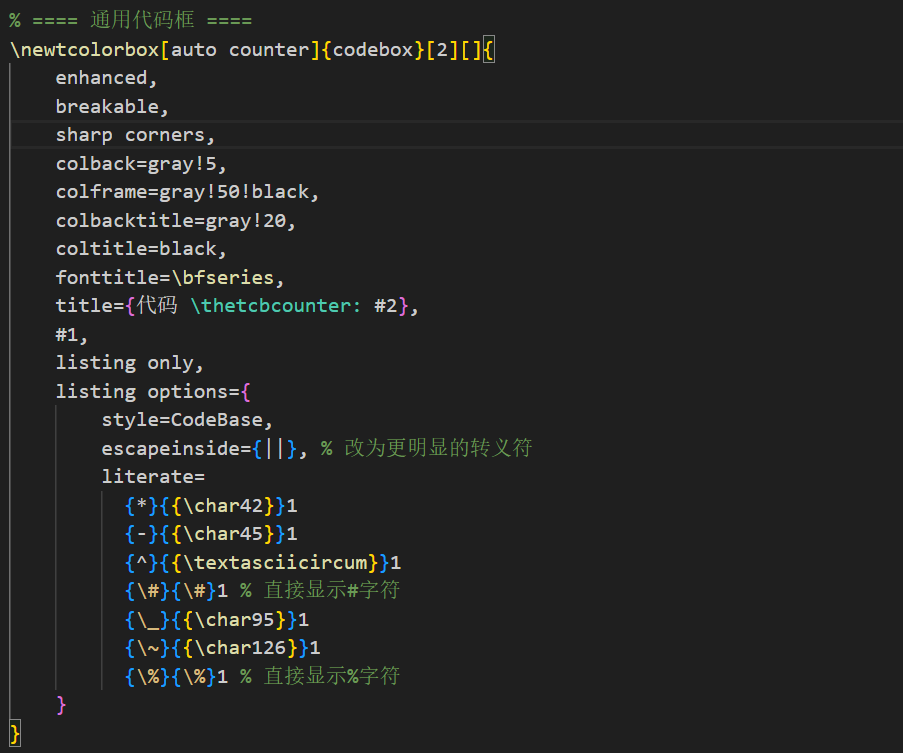This screenshot has width=903, height=753.
Task: Click 'style=CodeBase,' line
Action: (x=187, y=420)
